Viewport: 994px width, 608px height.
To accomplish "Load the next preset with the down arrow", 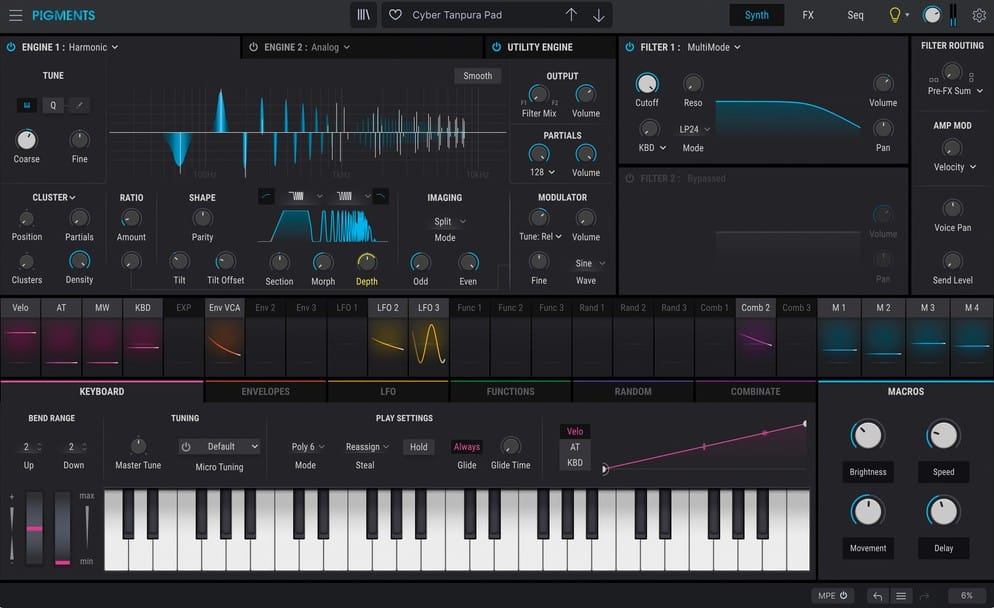I will pos(598,15).
